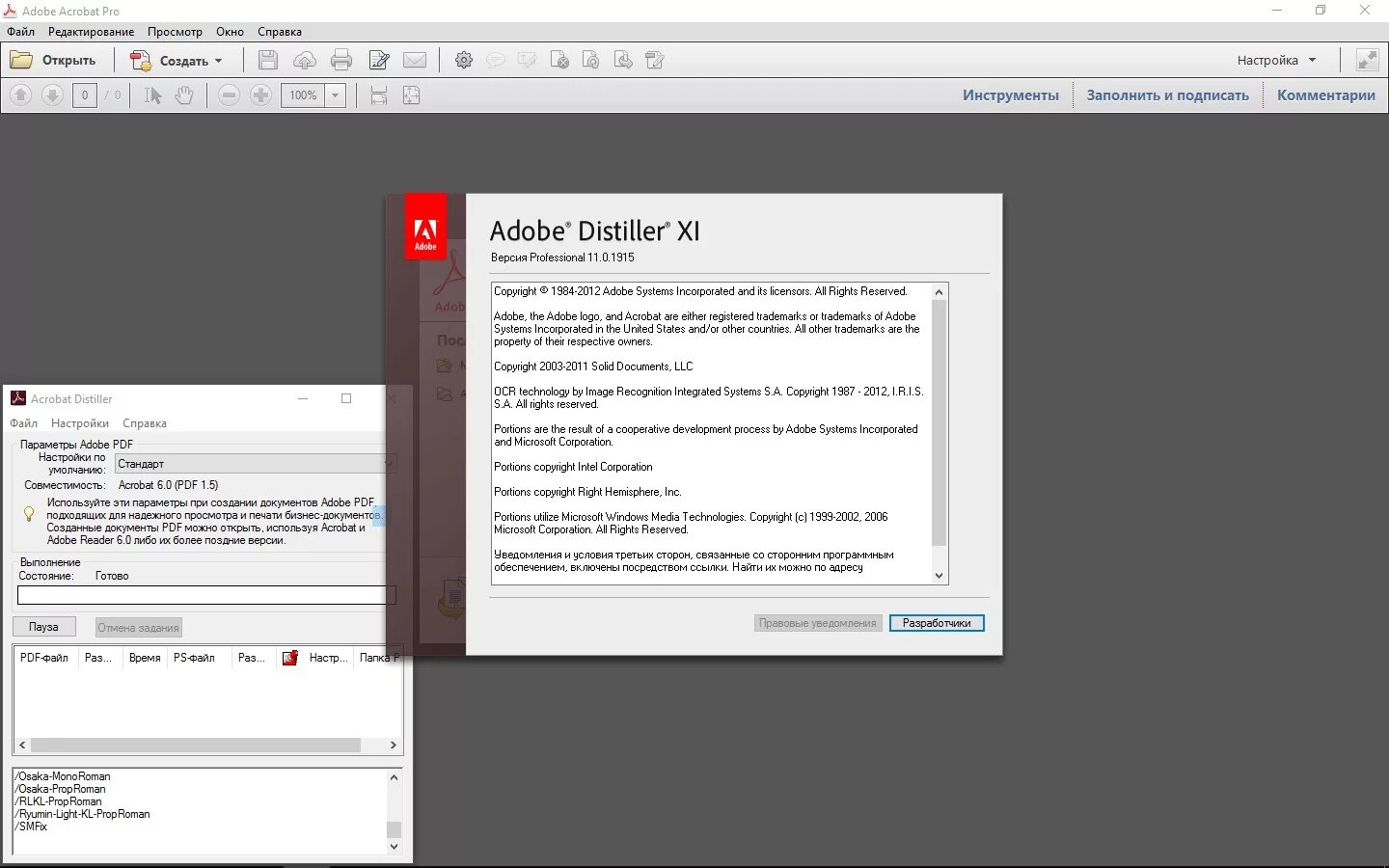This screenshot has height=868, width=1389.
Task: Click the Open folder icon in Acrobat toolbar
Action: click(21, 60)
